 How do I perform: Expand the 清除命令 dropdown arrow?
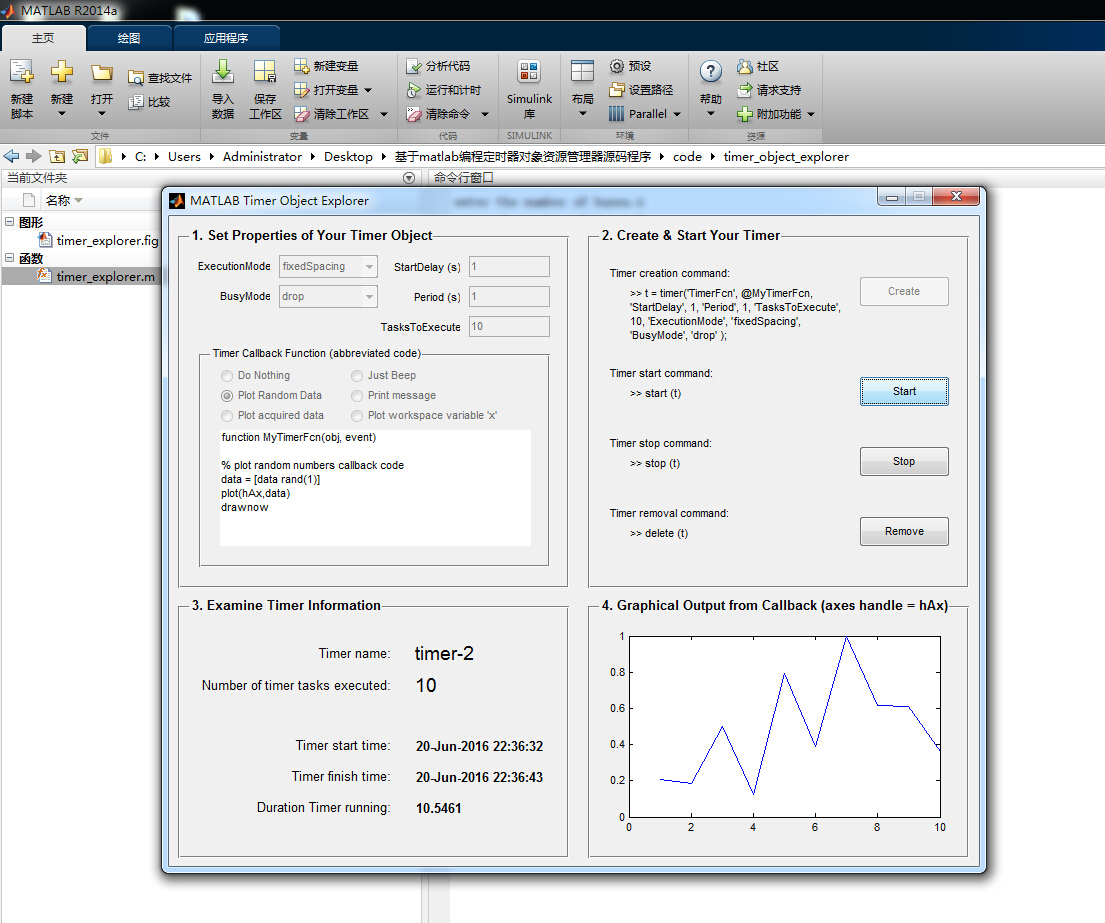coord(485,114)
